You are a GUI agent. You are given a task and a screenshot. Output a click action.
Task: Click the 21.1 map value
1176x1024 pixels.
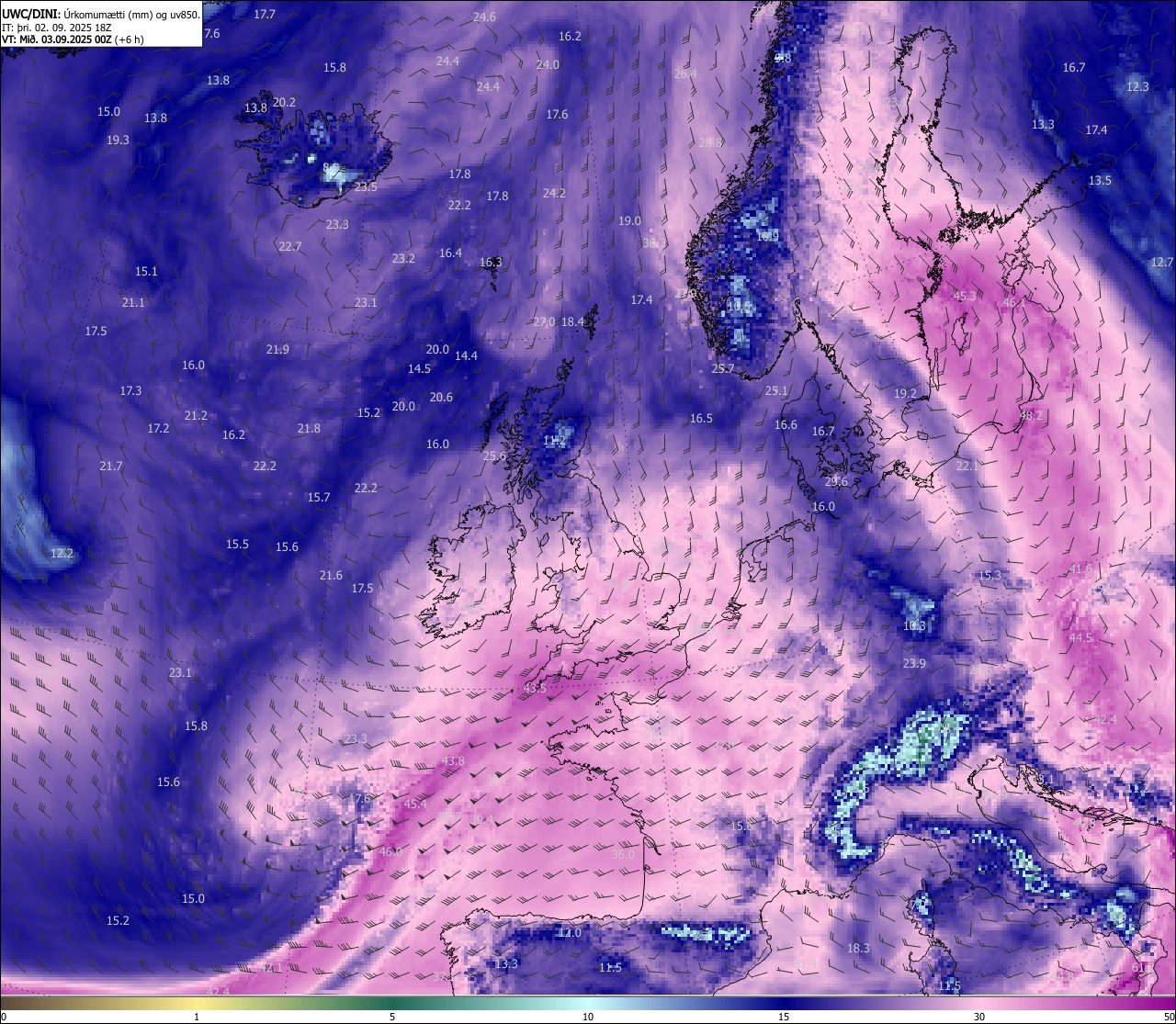coord(133,302)
